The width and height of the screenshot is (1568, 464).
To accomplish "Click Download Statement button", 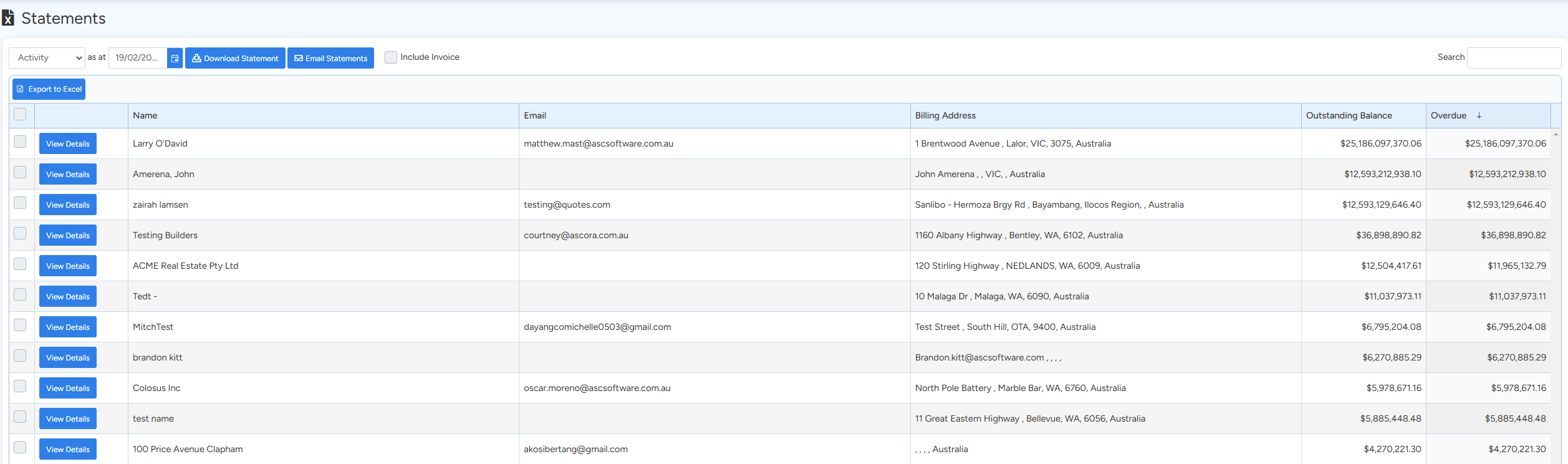I will 235,58.
